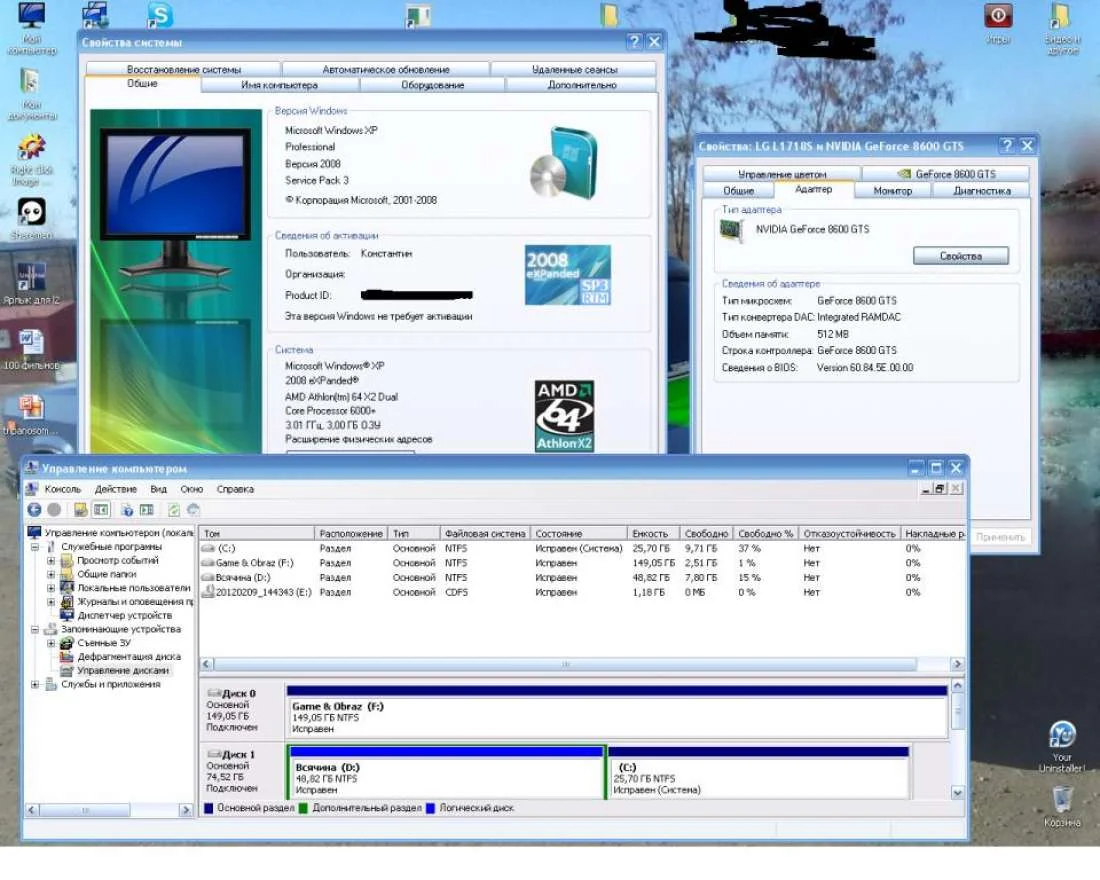Expand the Съемные ЗУ tree node

pyautogui.click(x=51, y=643)
